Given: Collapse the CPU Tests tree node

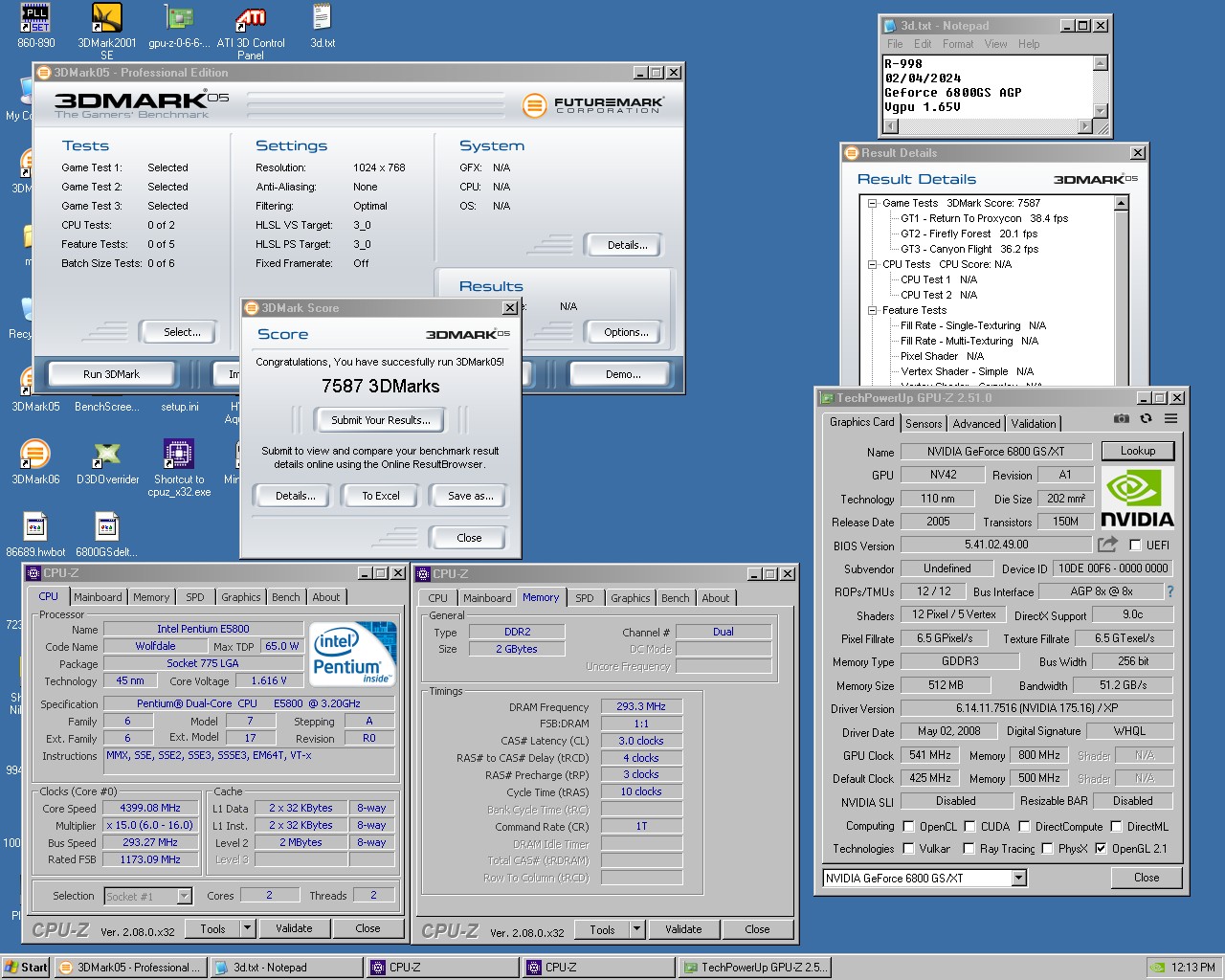Looking at the screenshot, I should pyautogui.click(x=872, y=264).
